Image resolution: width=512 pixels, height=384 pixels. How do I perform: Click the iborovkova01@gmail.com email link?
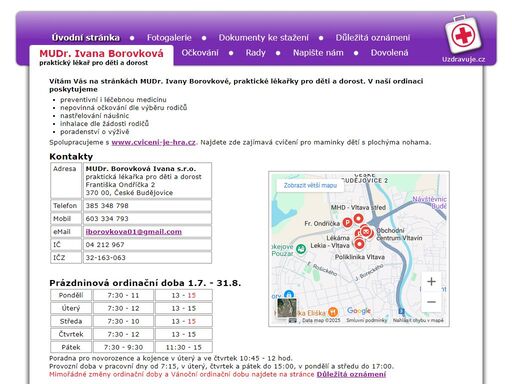click(134, 232)
